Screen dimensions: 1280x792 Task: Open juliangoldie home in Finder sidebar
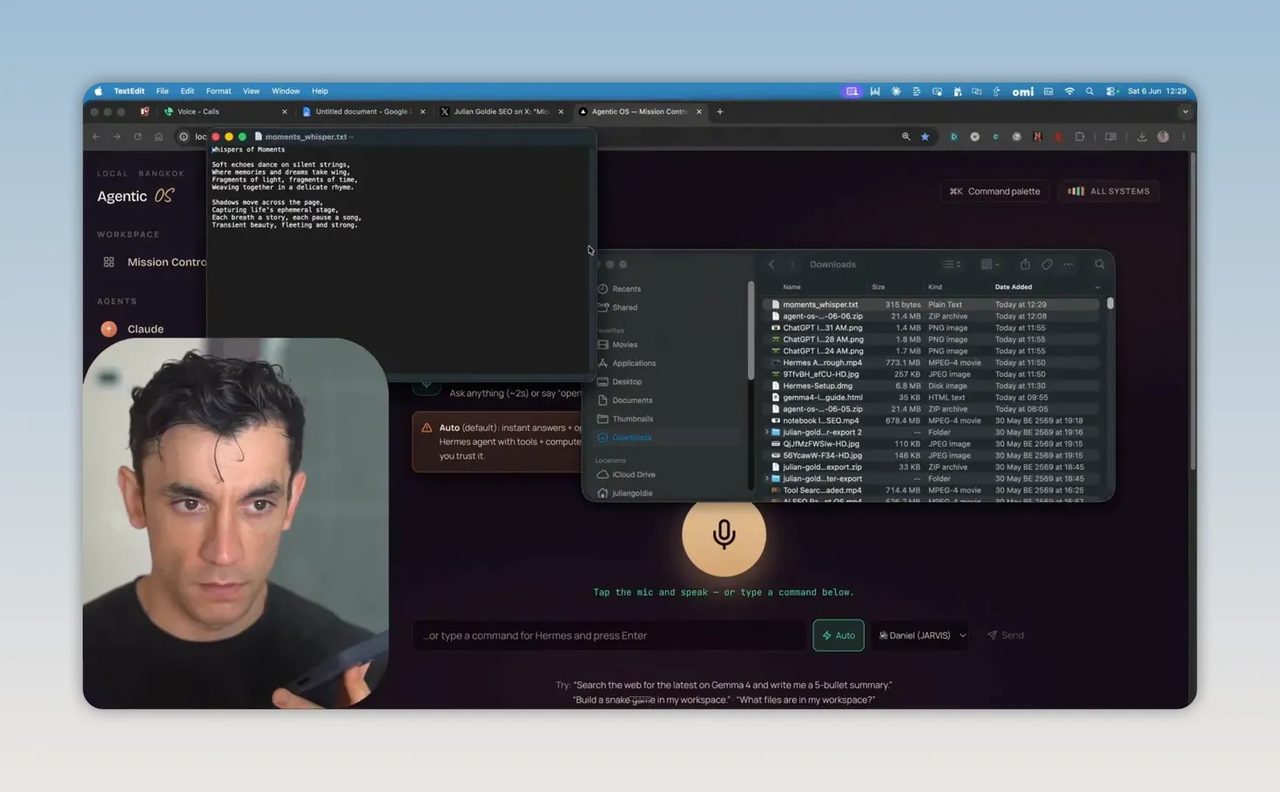click(624, 493)
